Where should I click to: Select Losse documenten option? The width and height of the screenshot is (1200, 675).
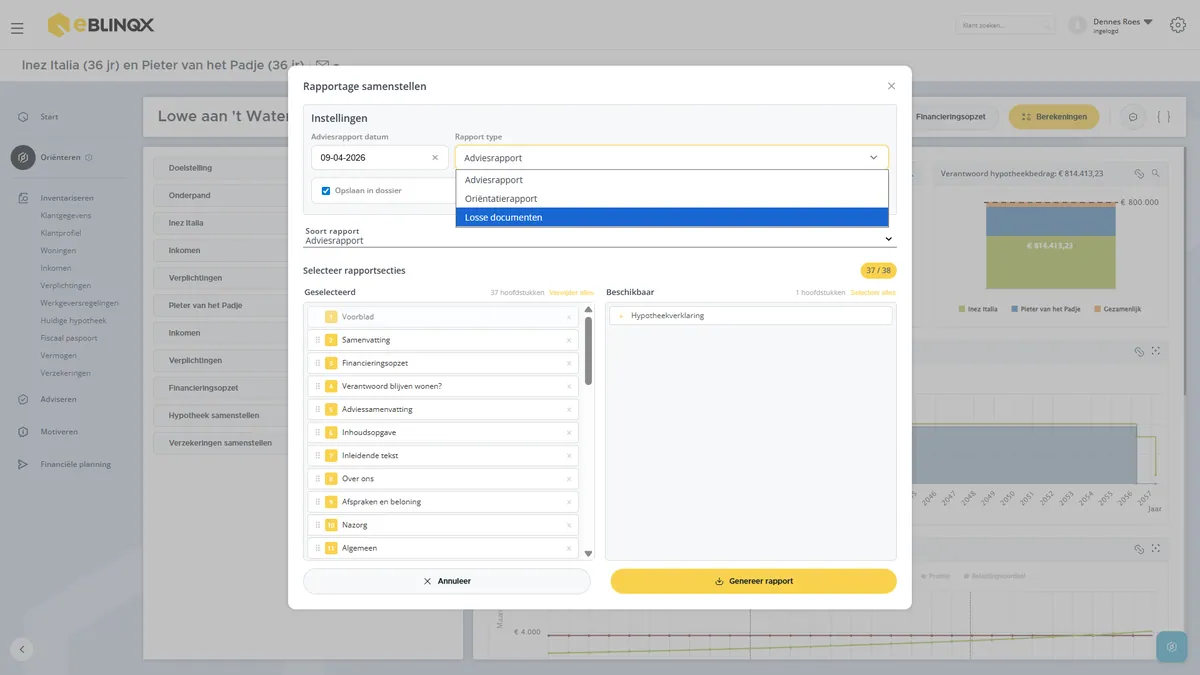tap(672, 217)
